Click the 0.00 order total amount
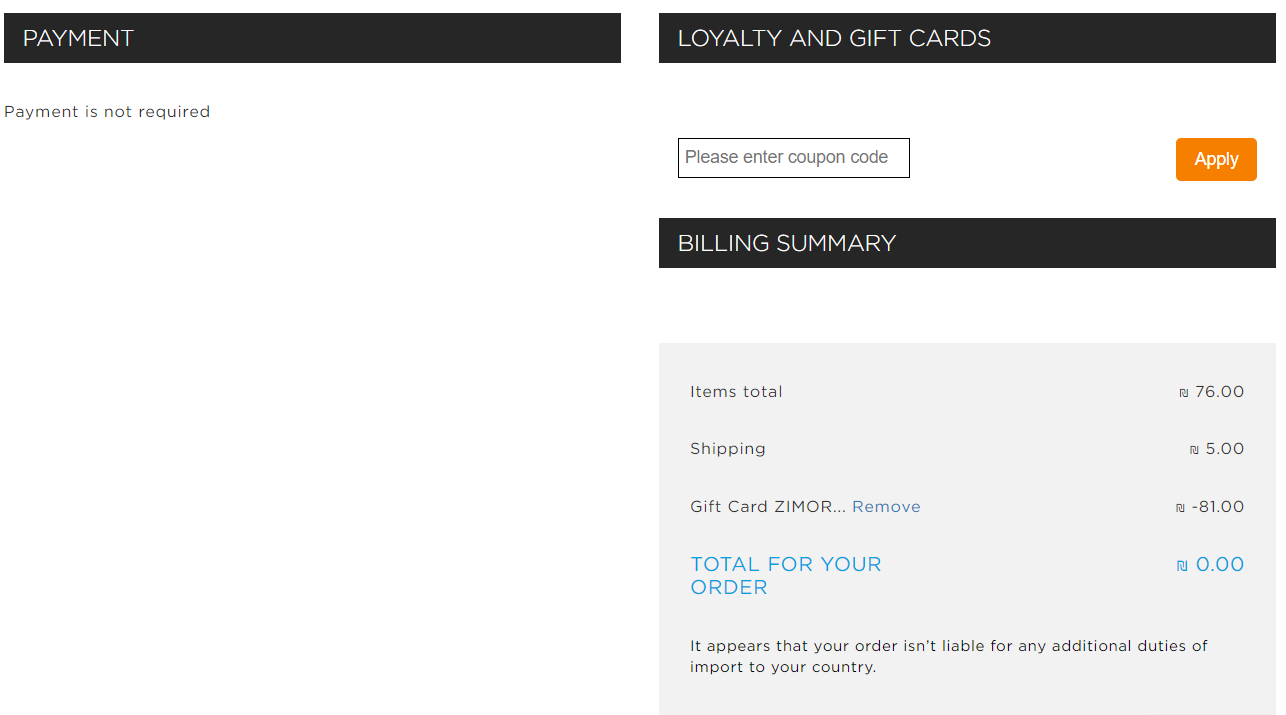Screen dimensions: 1286x715 [1219, 565]
